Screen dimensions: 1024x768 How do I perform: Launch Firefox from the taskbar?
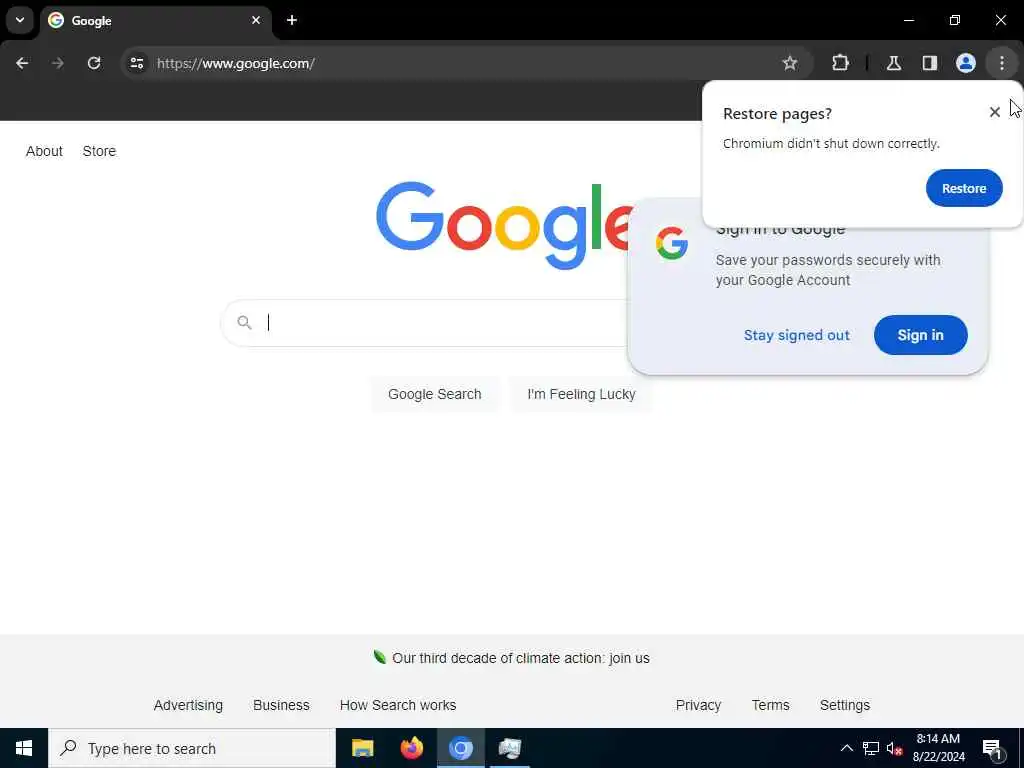[x=411, y=748]
